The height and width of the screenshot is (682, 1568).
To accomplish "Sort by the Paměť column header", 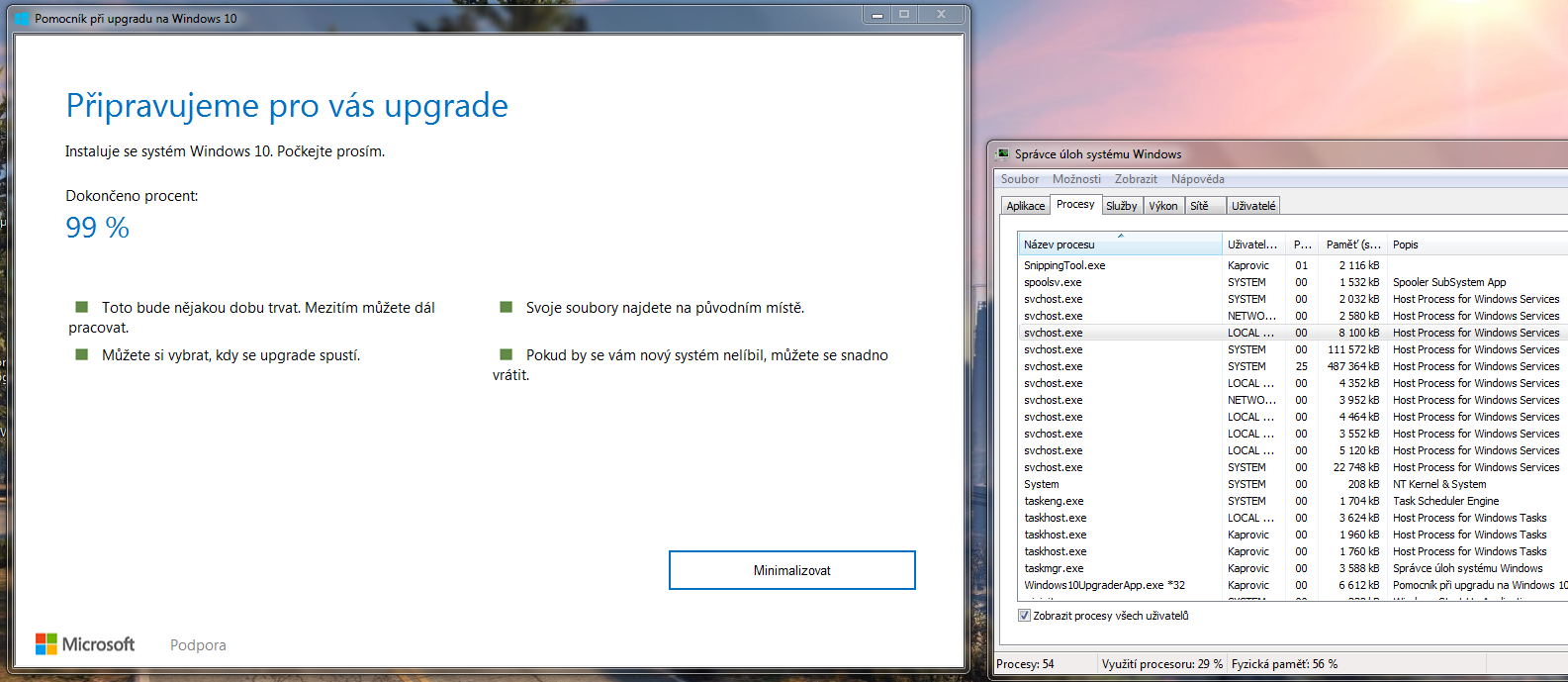I will (x=1352, y=244).
